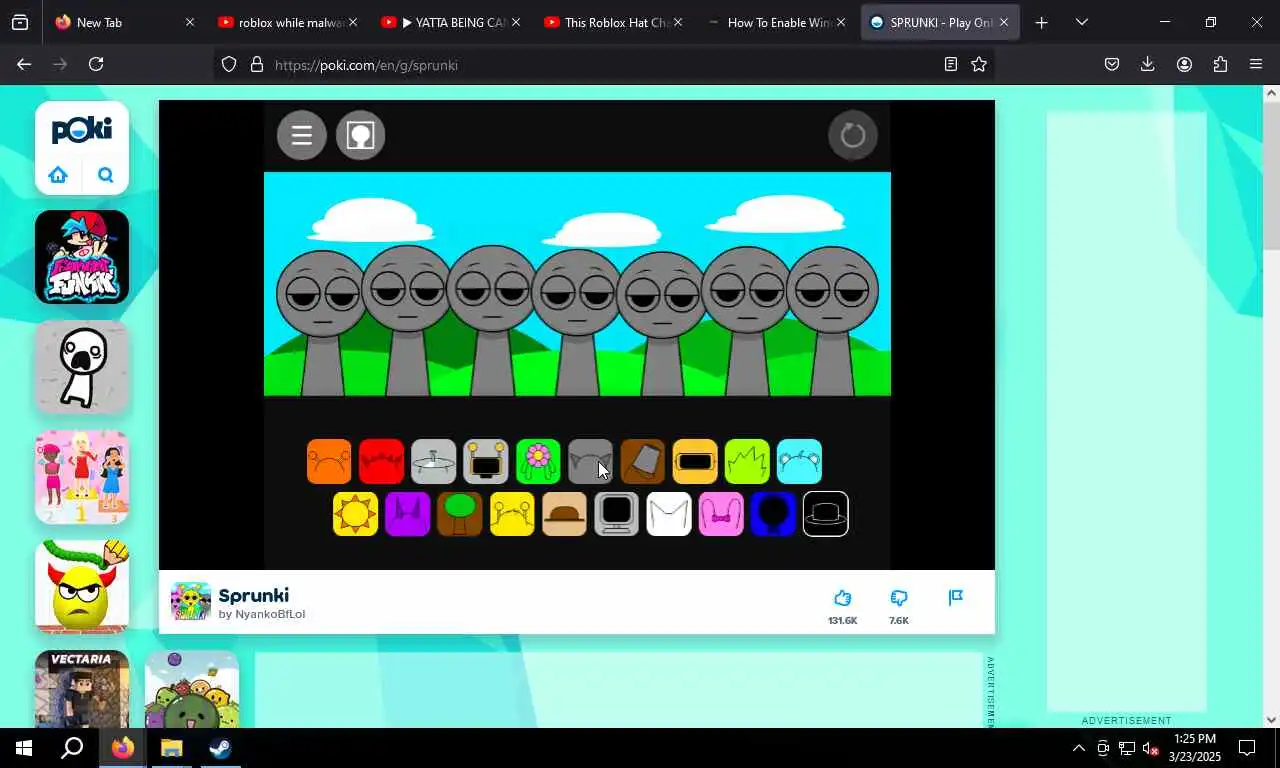Viewport: 1280px width, 768px height.
Task: Select the red Sprunki character icon
Action: [381, 462]
